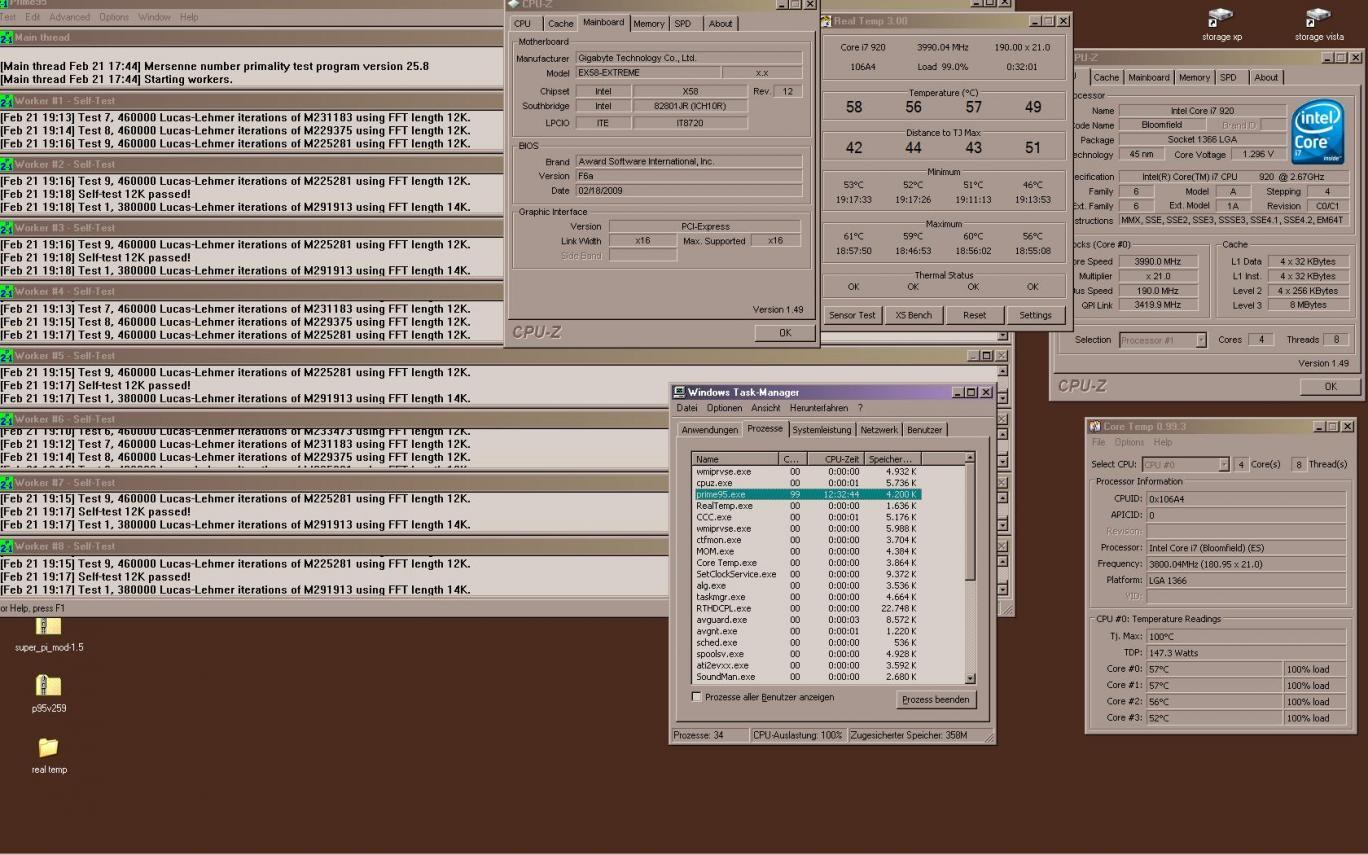Switch to CPU tab in CPU-Z mainboard window
The height and width of the screenshot is (855, 1368).
pos(522,24)
